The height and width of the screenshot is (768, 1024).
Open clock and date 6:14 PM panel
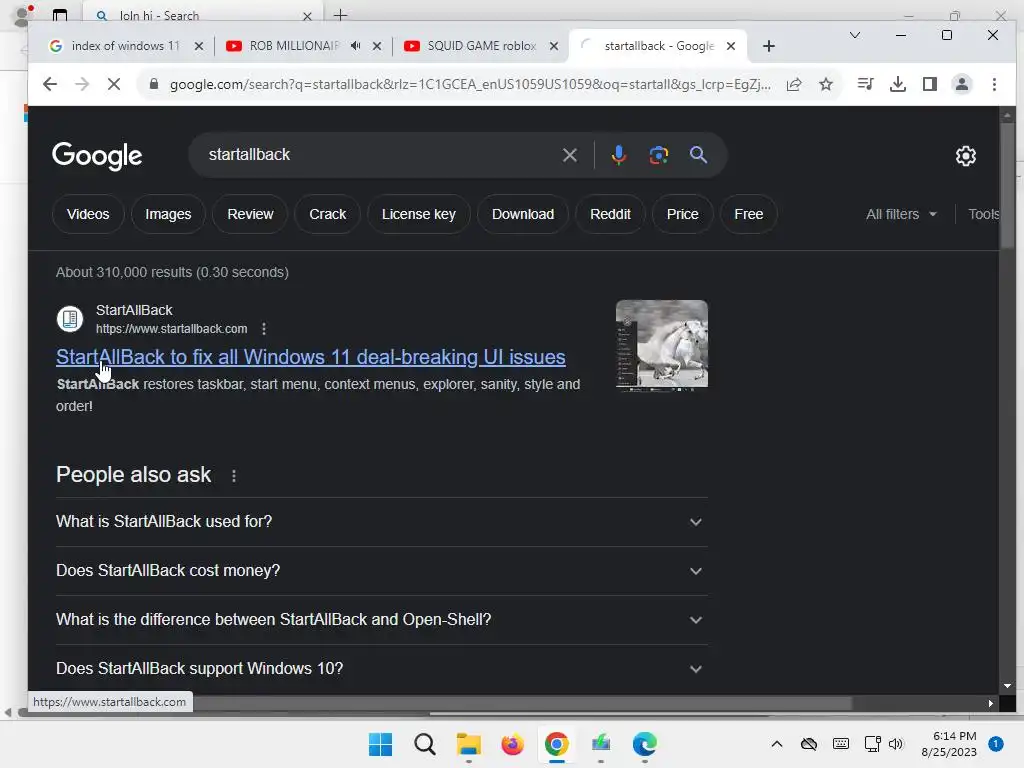click(949, 744)
